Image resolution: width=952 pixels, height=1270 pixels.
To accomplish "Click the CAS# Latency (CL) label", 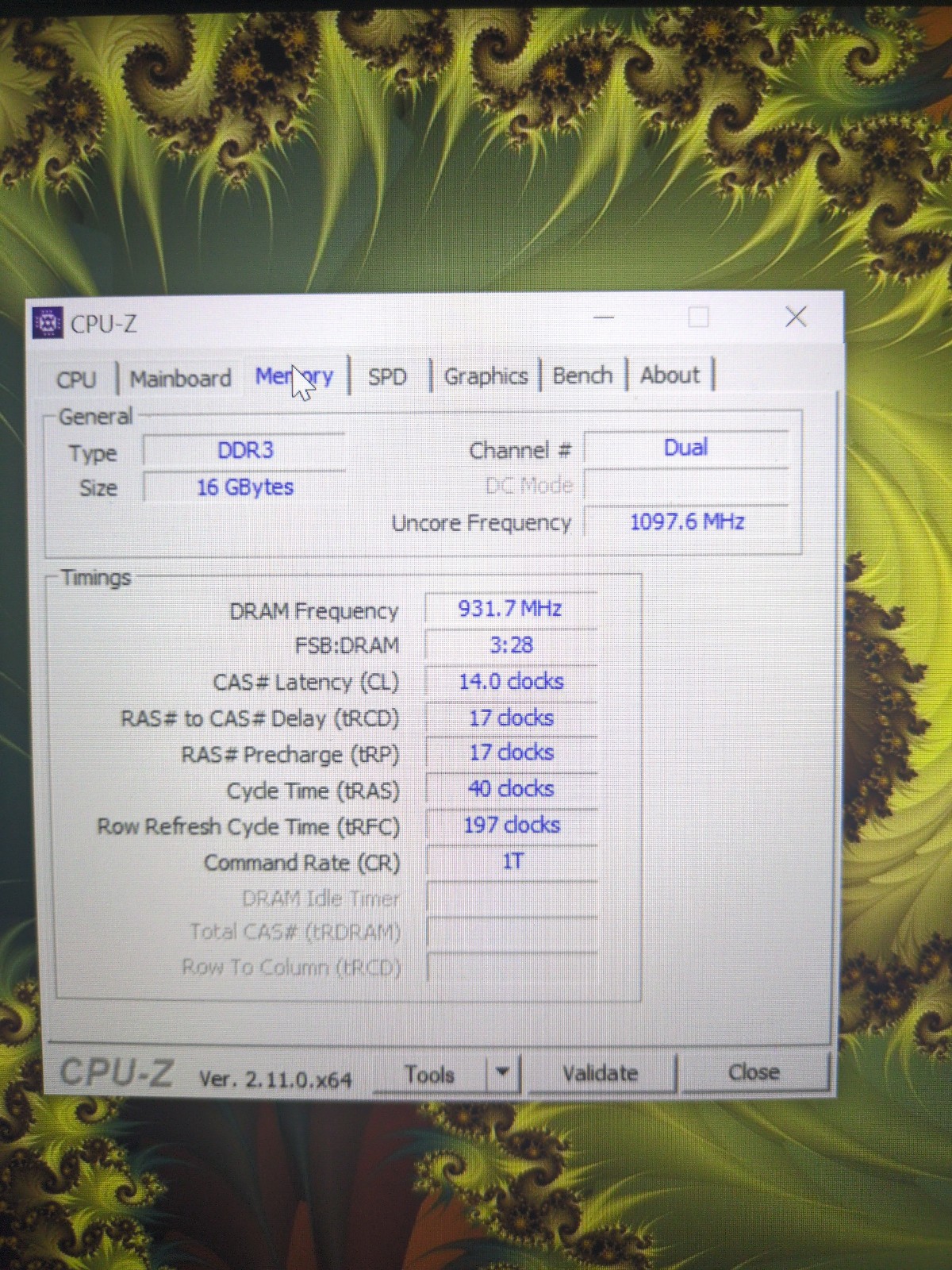I will click(x=306, y=683).
